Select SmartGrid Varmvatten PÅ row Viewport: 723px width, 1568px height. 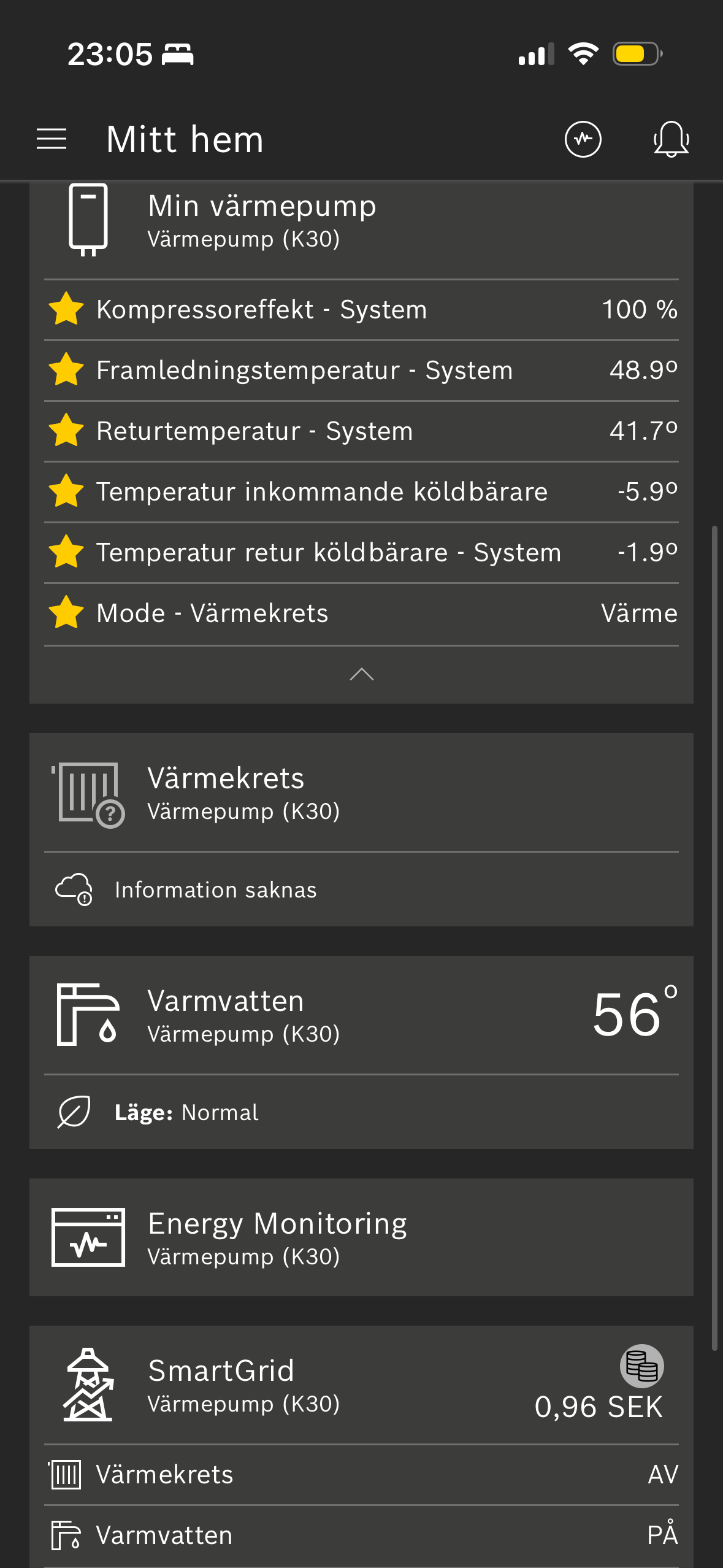(x=361, y=1535)
